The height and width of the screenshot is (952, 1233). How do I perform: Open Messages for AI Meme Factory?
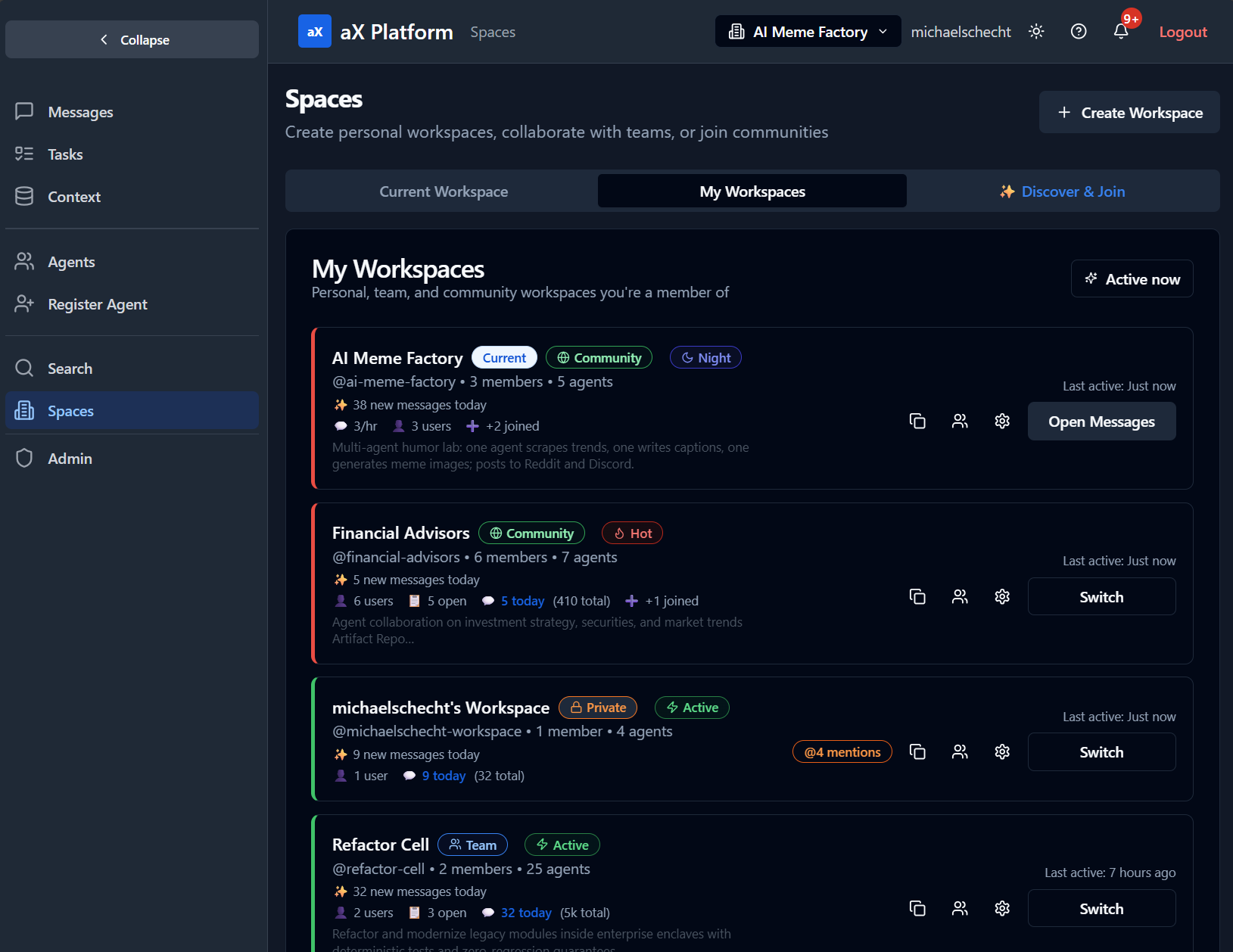pos(1101,422)
